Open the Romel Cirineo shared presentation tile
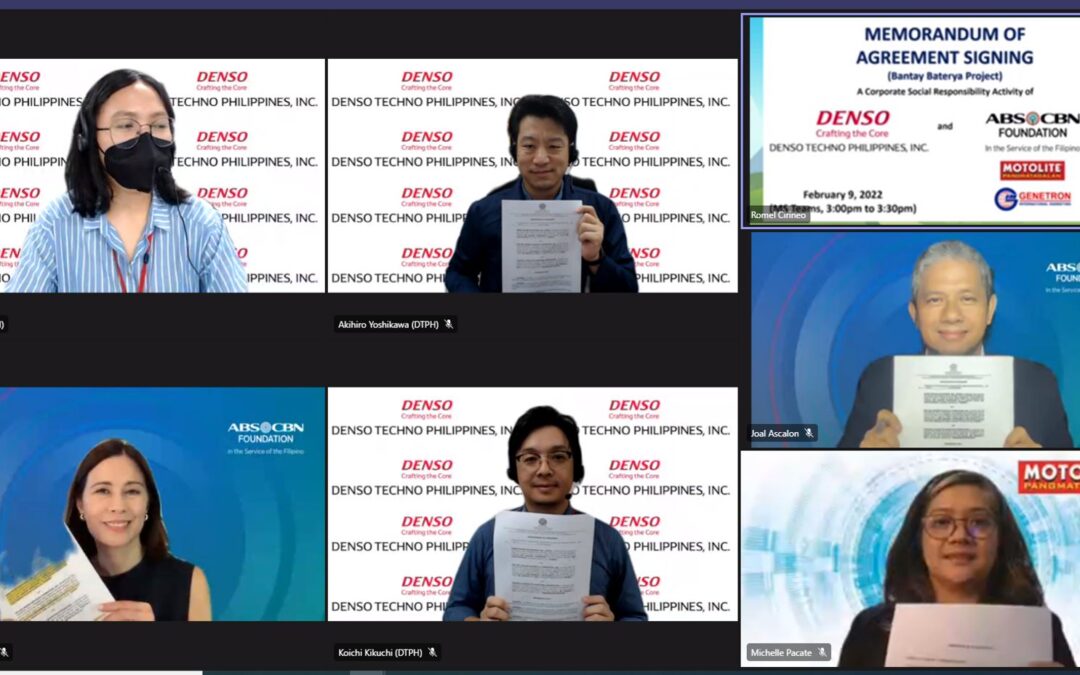The height and width of the screenshot is (675, 1080). point(910,115)
